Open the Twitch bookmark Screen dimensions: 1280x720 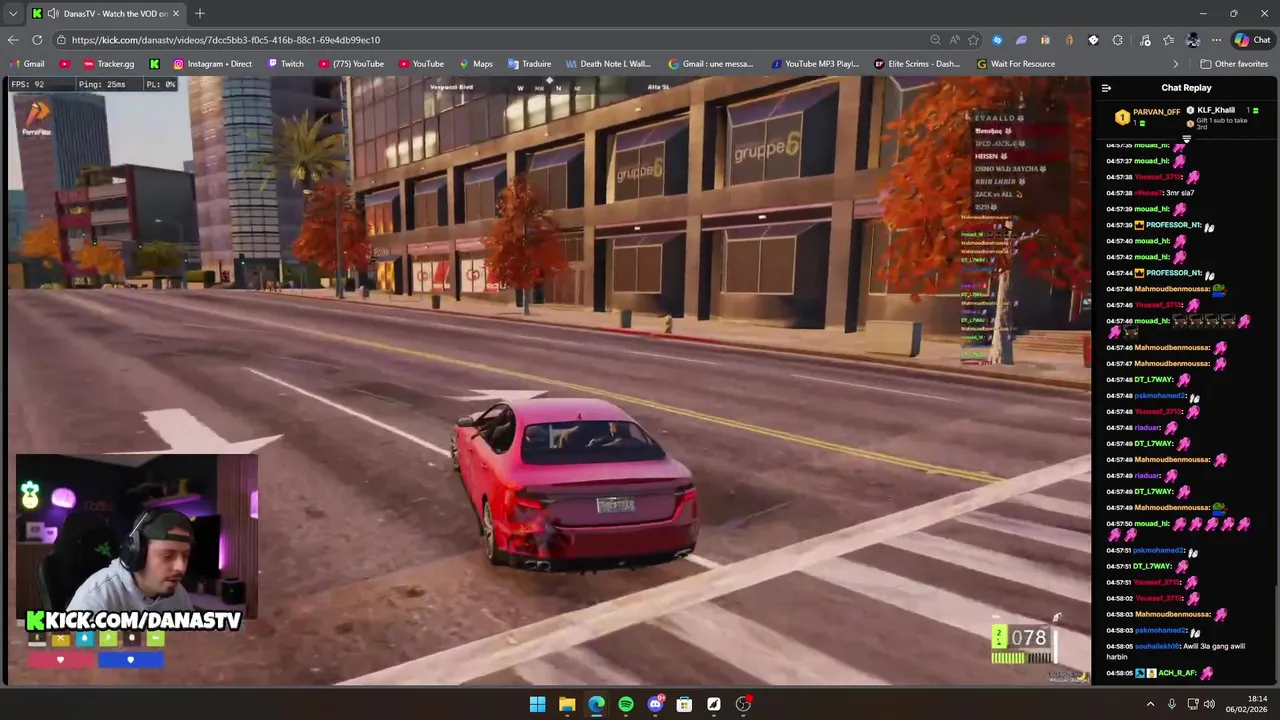point(285,64)
